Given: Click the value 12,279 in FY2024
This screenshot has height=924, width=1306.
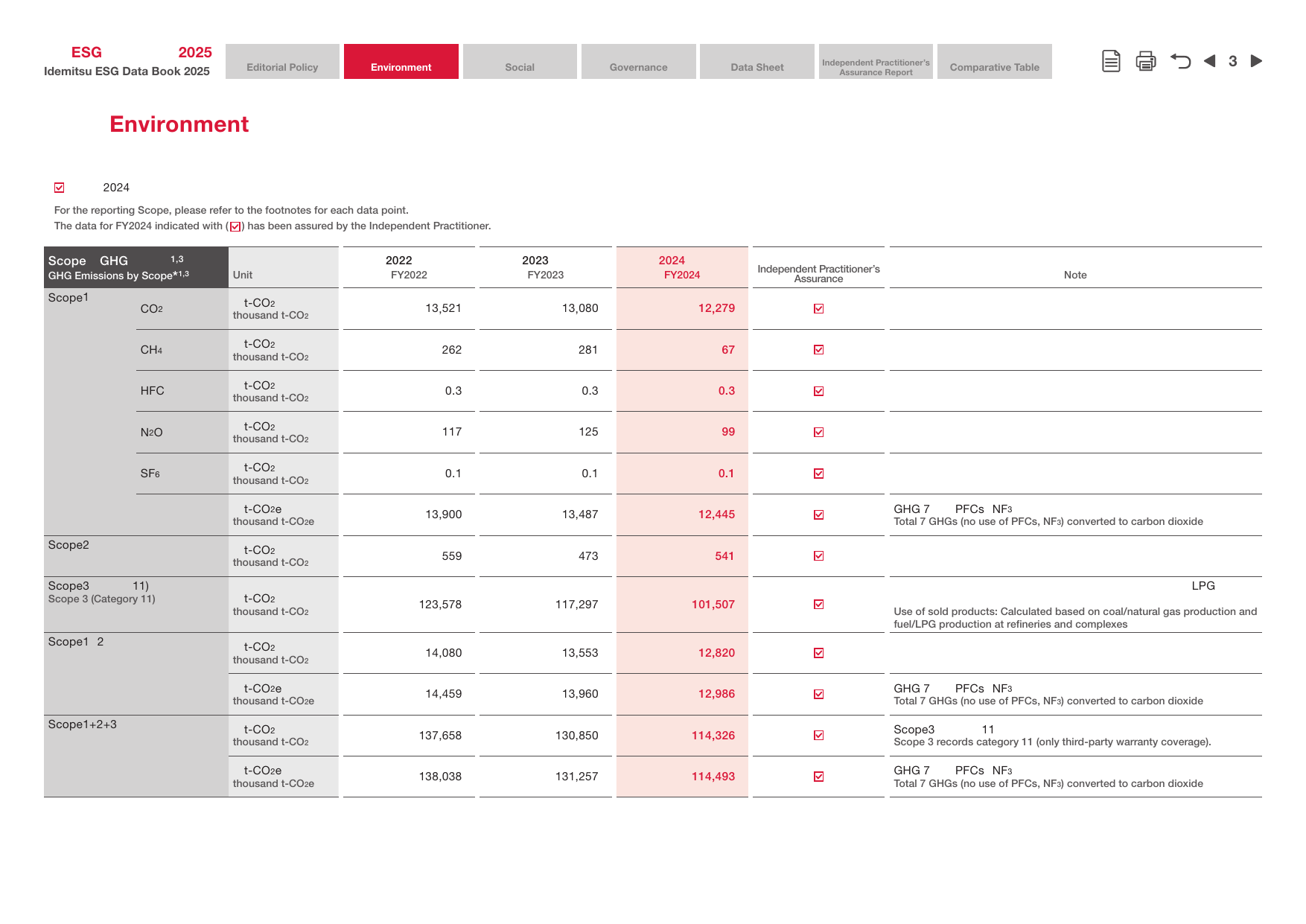Looking at the screenshot, I should [716, 308].
